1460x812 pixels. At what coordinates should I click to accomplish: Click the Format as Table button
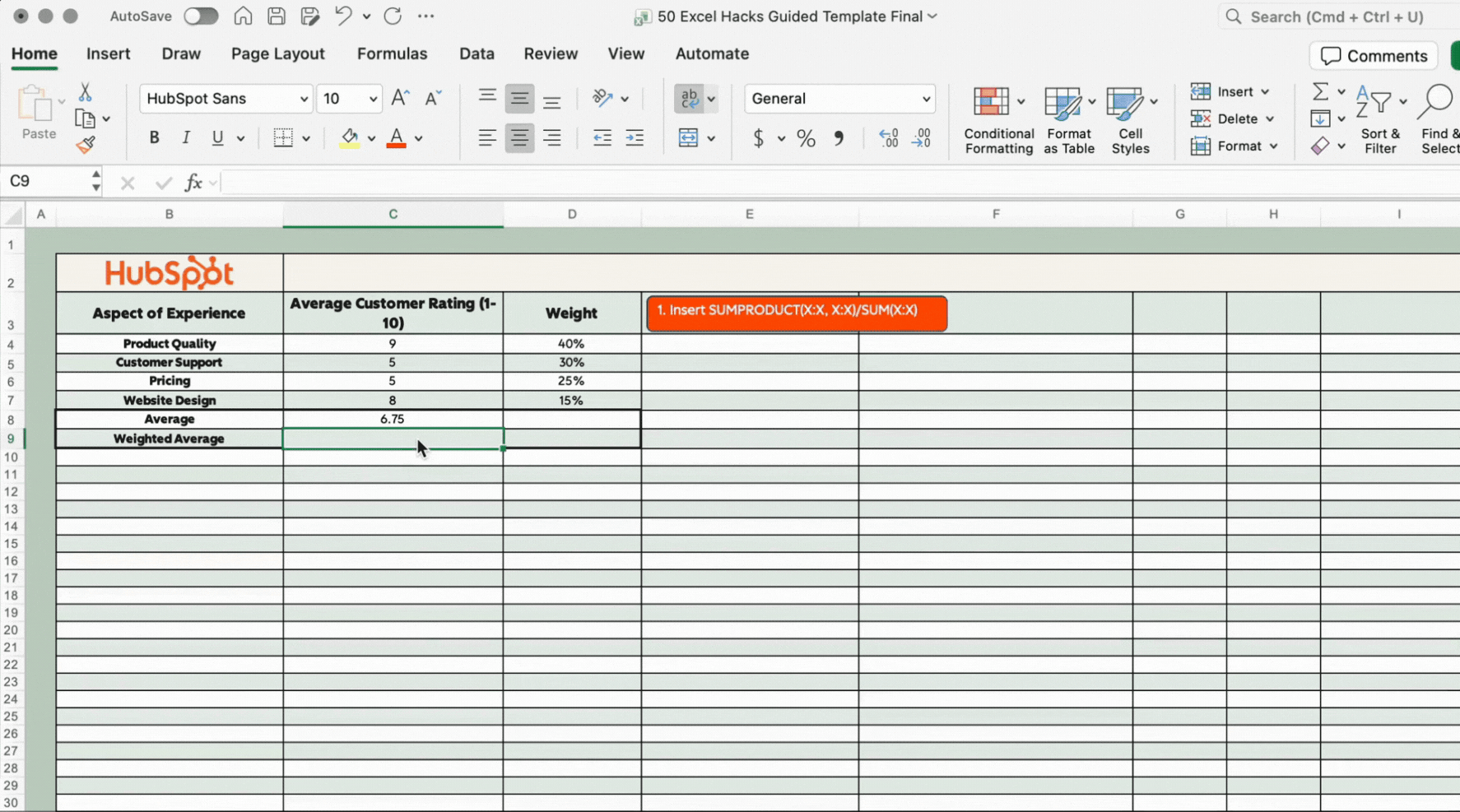click(1068, 120)
